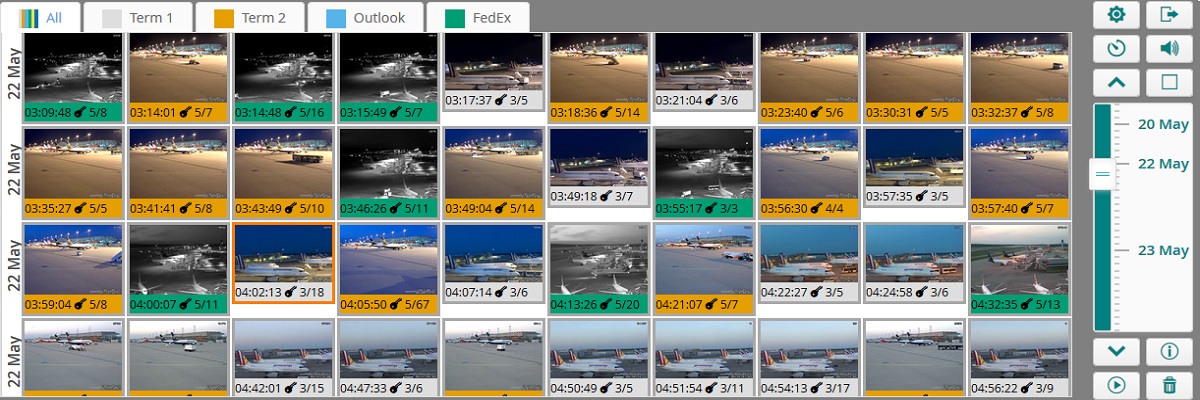This screenshot has height=400, width=1200.
Task: Click the logout exit icon
Action: coord(1169,15)
